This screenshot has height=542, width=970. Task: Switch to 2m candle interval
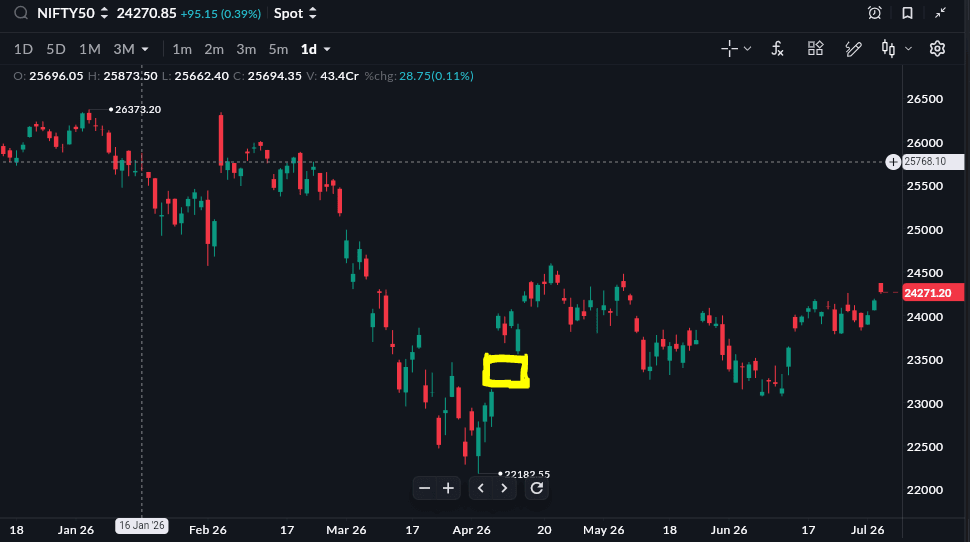pyautogui.click(x=214, y=49)
